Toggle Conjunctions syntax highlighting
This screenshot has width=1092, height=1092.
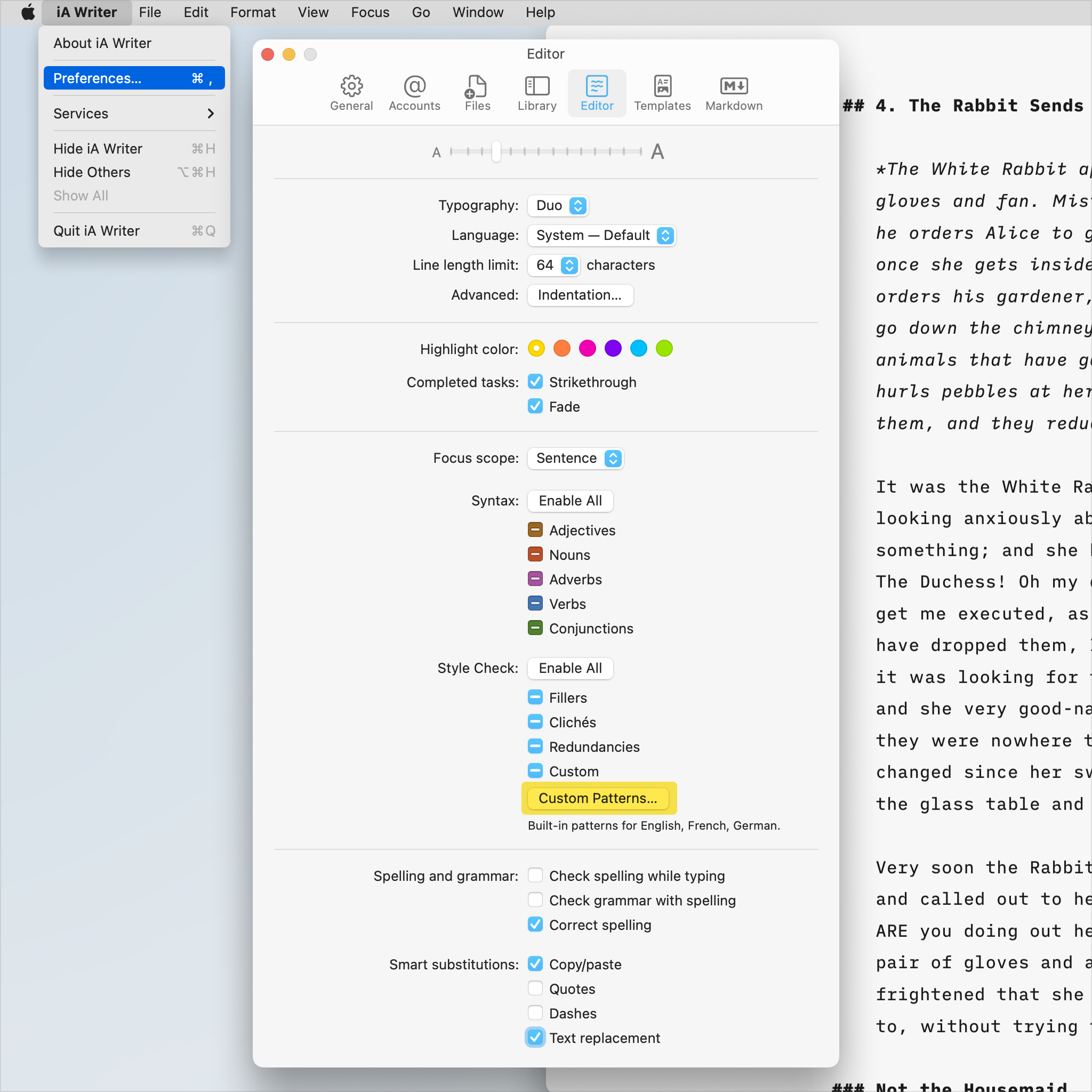click(535, 628)
